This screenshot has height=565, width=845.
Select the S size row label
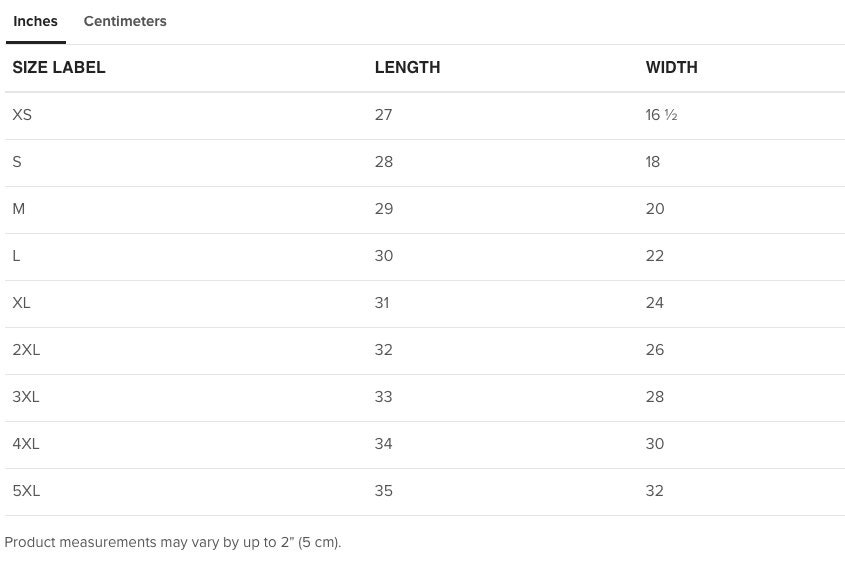pyautogui.click(x=17, y=162)
